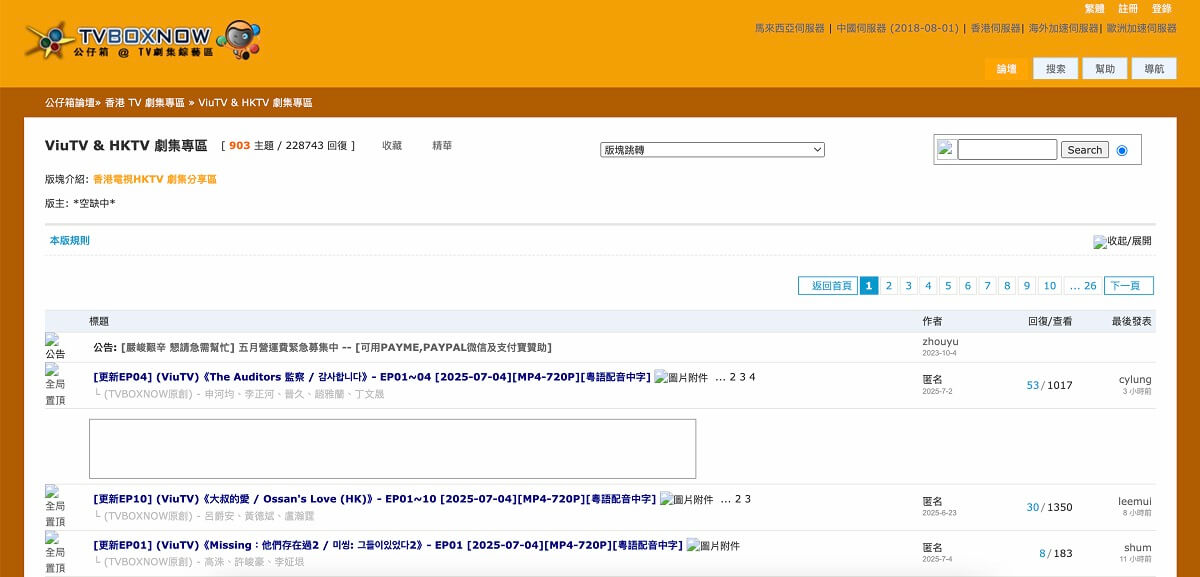Screen dimensions: 1200x577
Task: Select the radio button next to Search
Action: tap(1122, 150)
